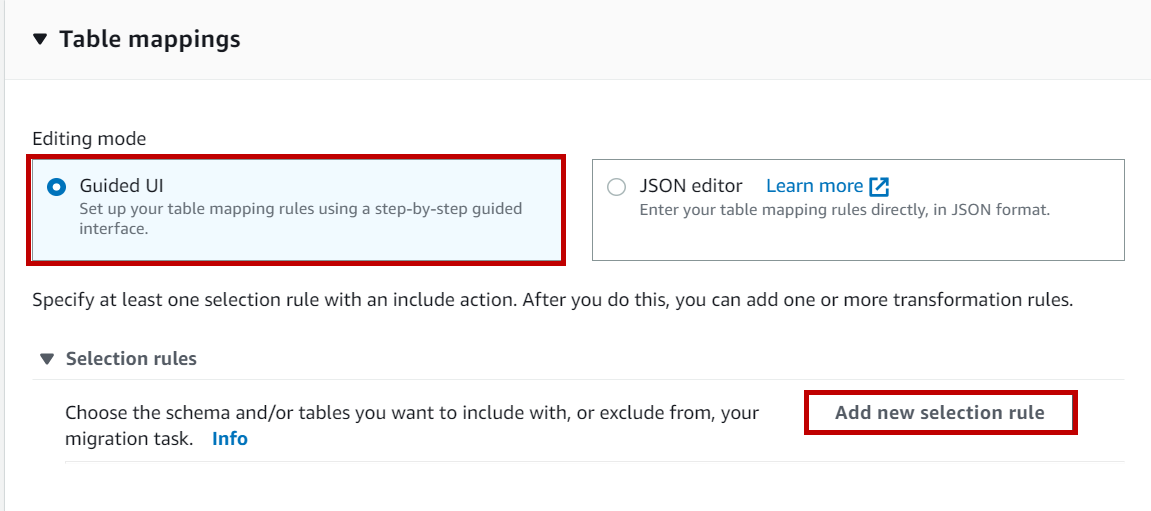The image size is (1151, 511).
Task: Select the JSON editor radio button
Action: (x=617, y=187)
